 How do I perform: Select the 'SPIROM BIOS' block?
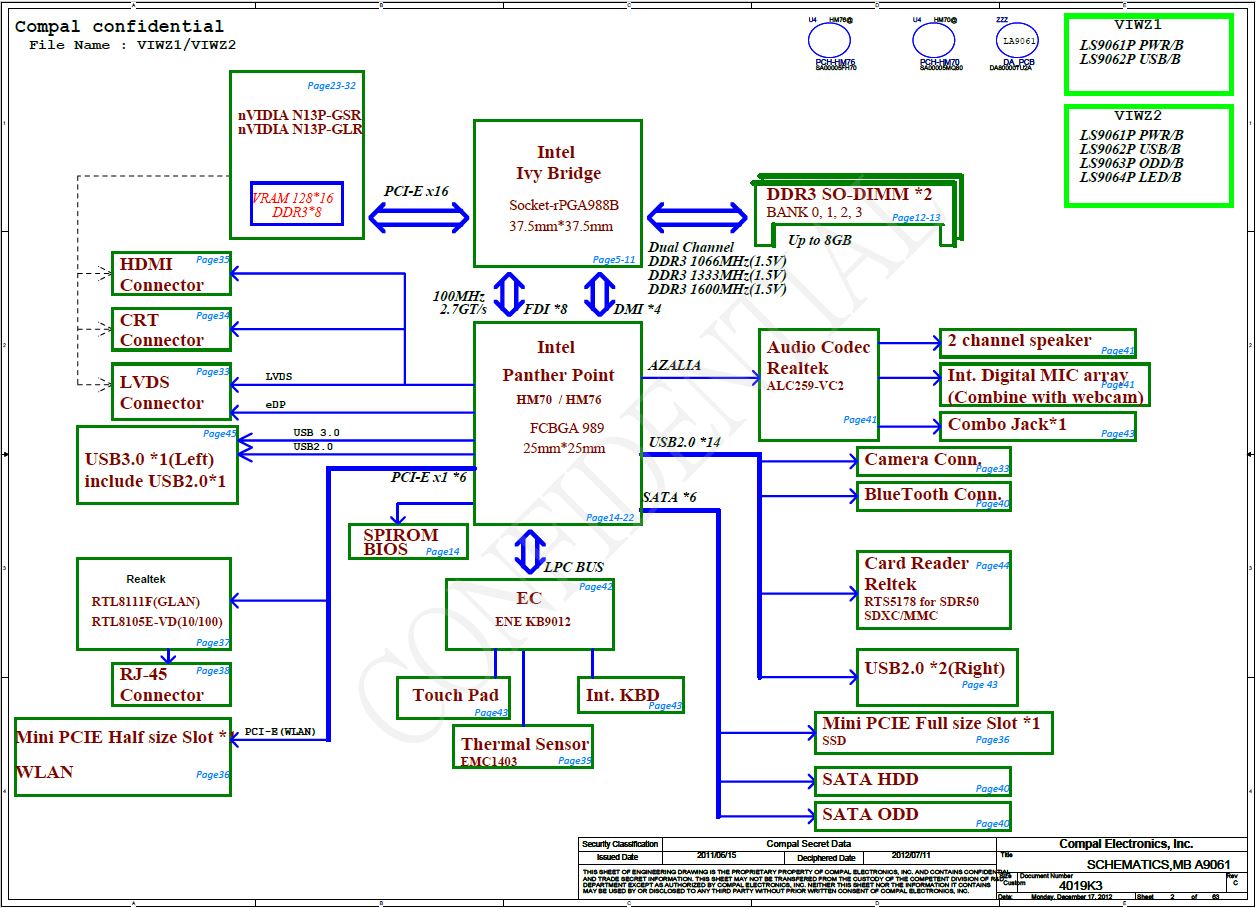408,541
